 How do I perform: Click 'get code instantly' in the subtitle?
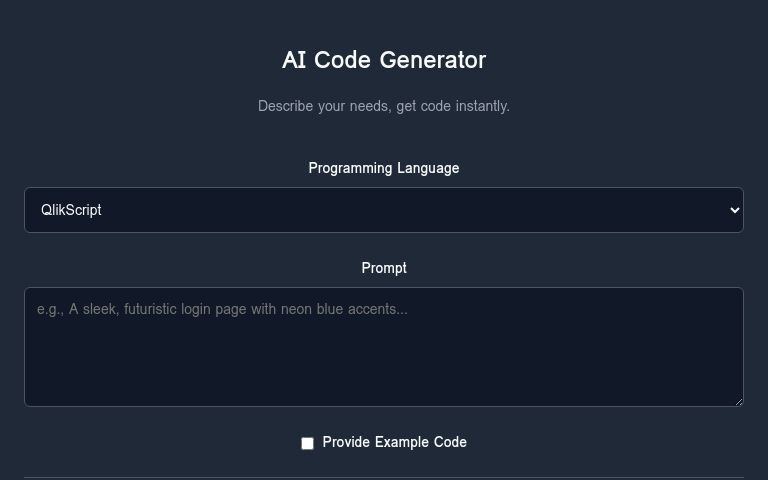(x=453, y=106)
